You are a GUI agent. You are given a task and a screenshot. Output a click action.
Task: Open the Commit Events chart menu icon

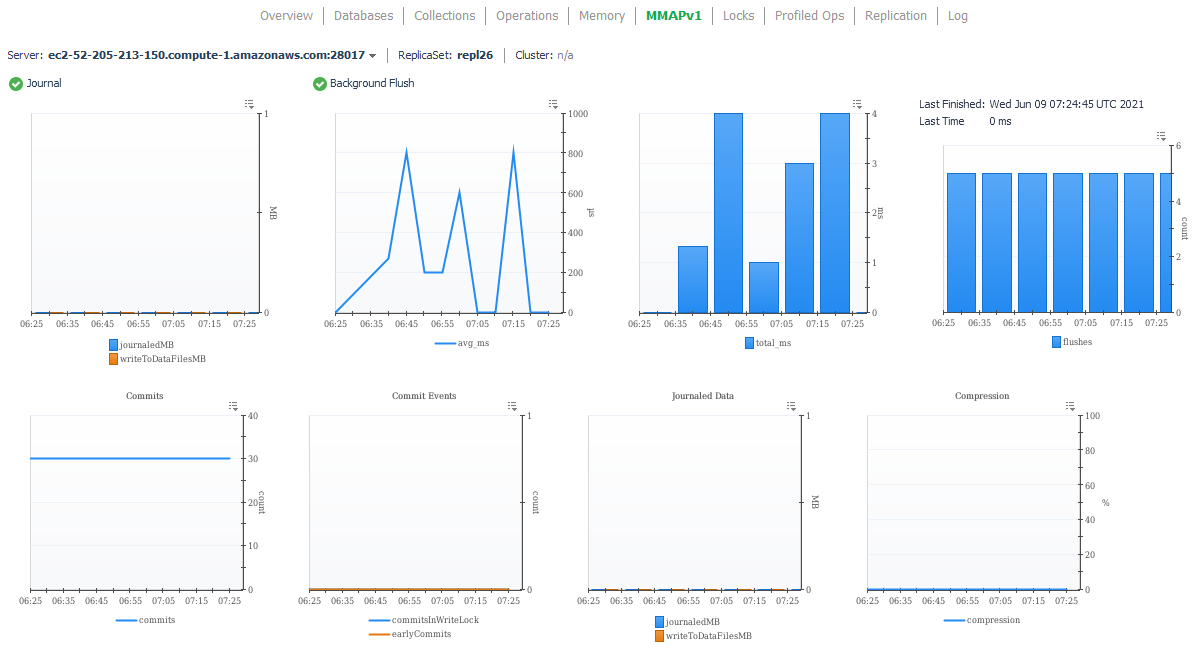coord(512,406)
